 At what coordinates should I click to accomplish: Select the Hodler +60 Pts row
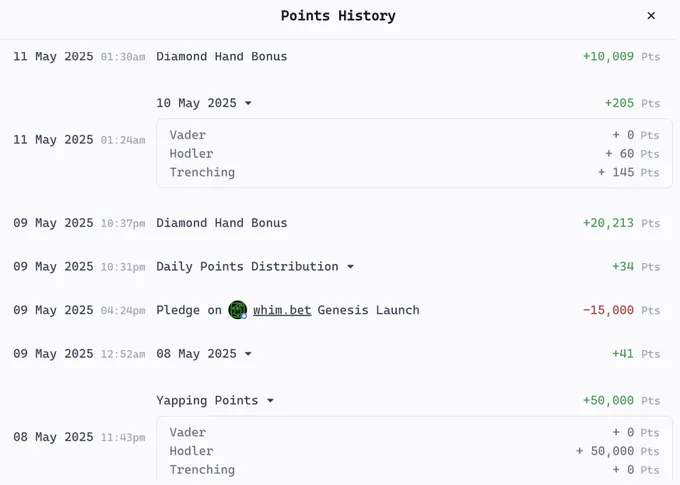(414, 154)
